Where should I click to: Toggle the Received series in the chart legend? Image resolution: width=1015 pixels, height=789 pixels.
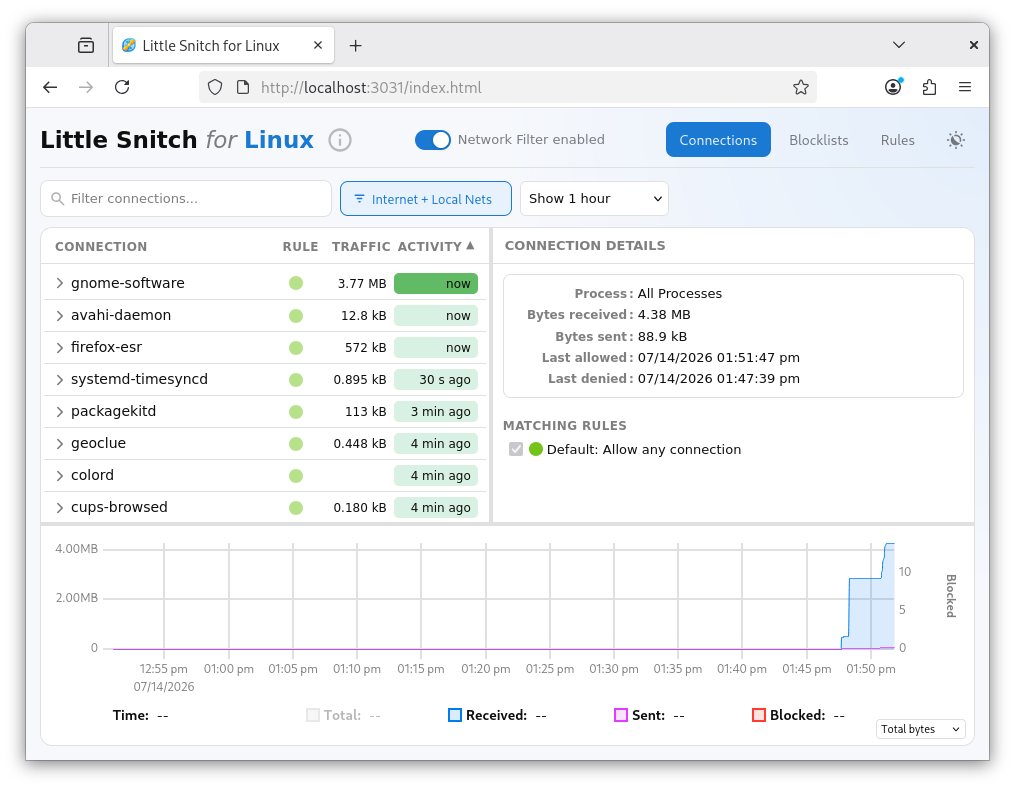pos(455,715)
